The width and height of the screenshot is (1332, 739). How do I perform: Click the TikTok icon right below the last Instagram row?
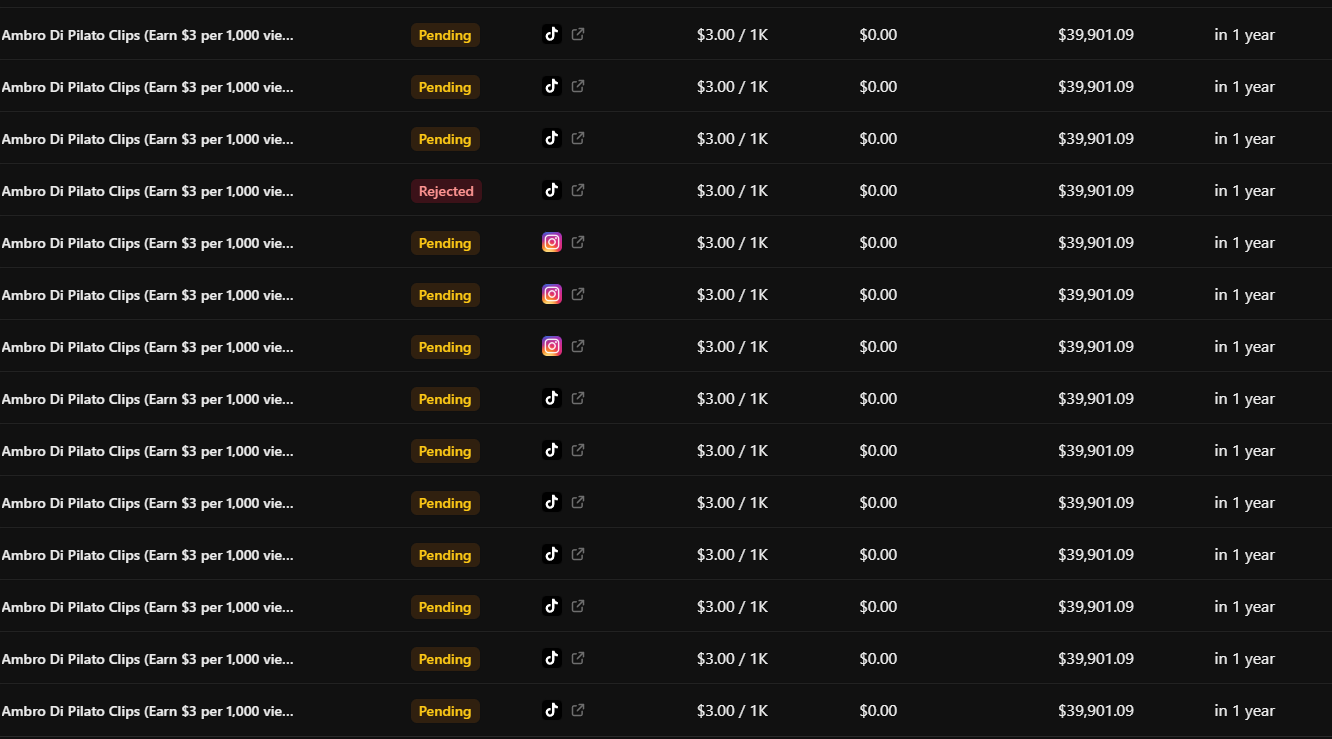click(551, 398)
